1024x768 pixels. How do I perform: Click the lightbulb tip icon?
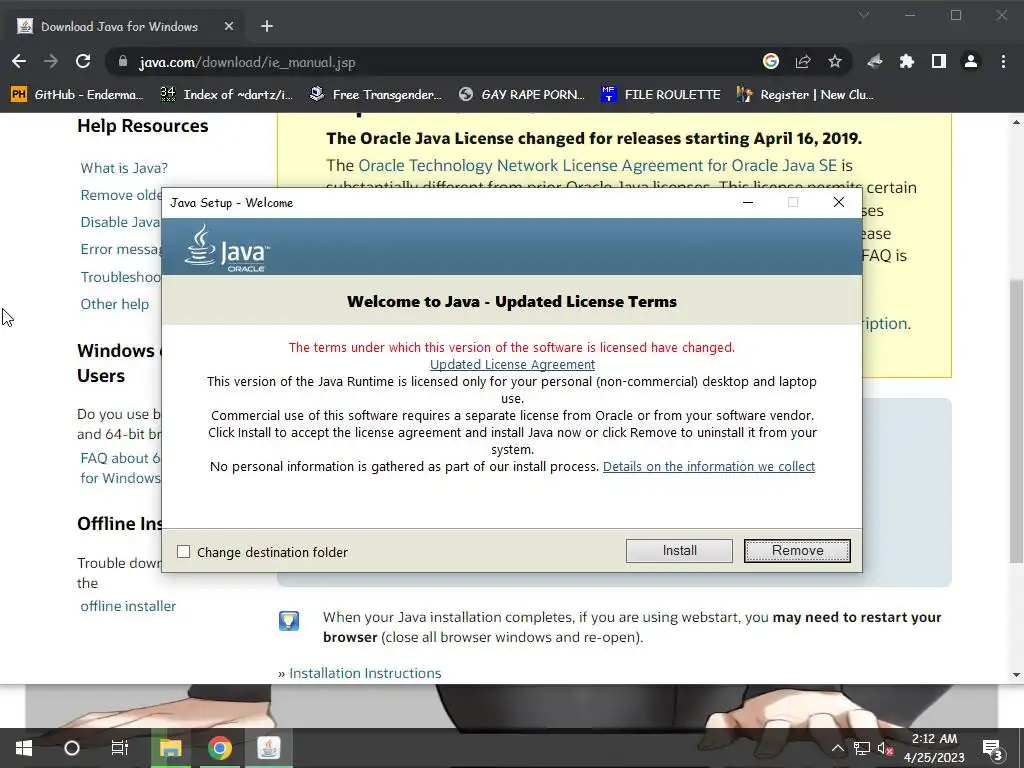click(x=289, y=620)
